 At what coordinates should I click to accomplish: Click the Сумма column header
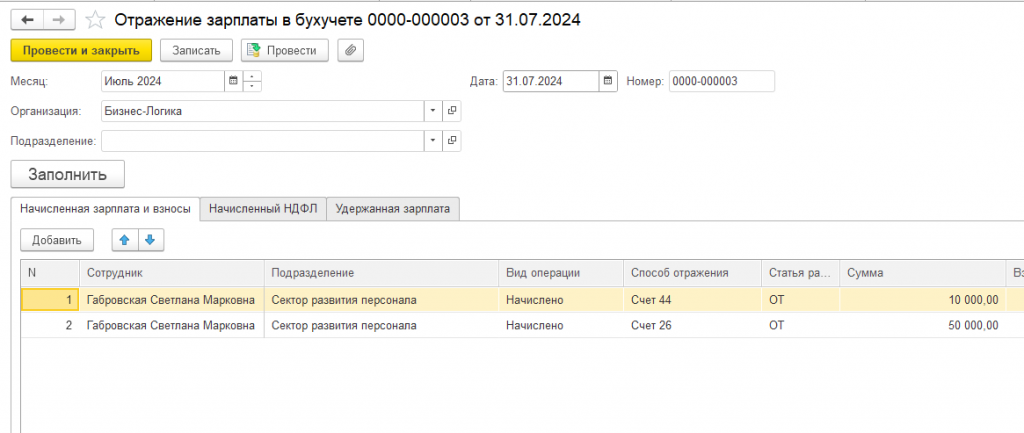coord(922,273)
